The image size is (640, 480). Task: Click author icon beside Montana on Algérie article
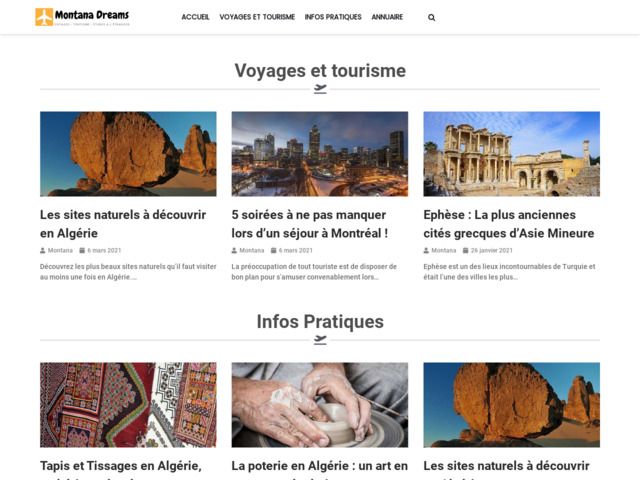point(42,251)
